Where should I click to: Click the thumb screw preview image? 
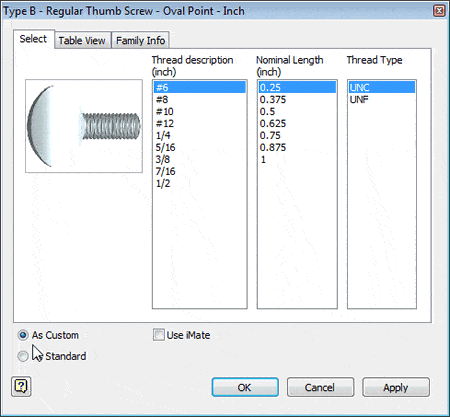[x=84, y=126]
